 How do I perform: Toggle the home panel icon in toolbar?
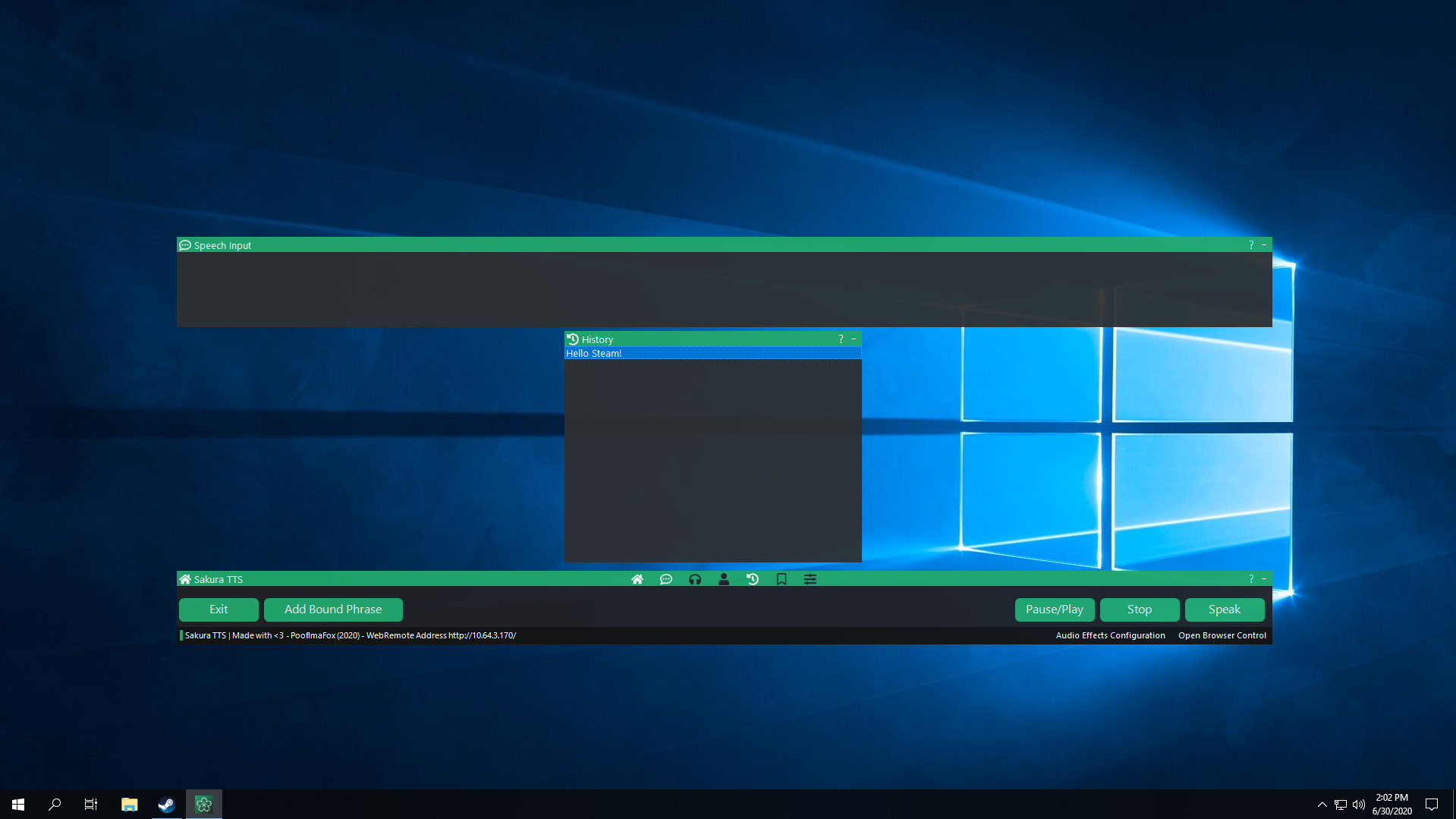pos(637,579)
